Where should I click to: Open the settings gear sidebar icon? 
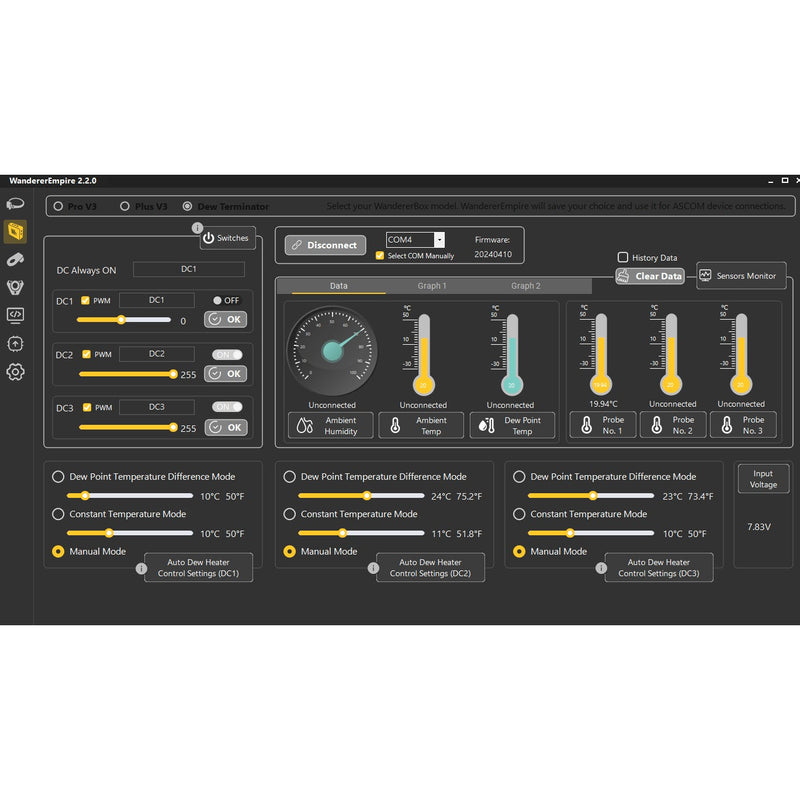(x=15, y=372)
